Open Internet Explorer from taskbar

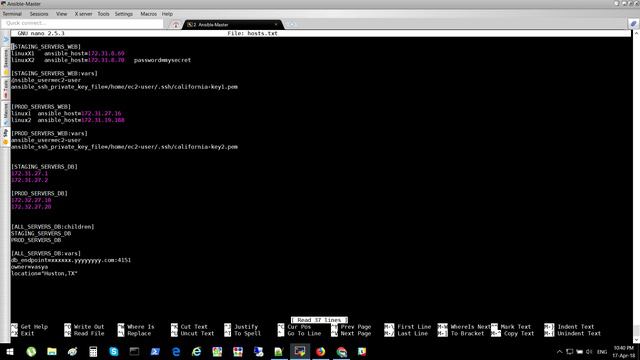click(x=197, y=352)
